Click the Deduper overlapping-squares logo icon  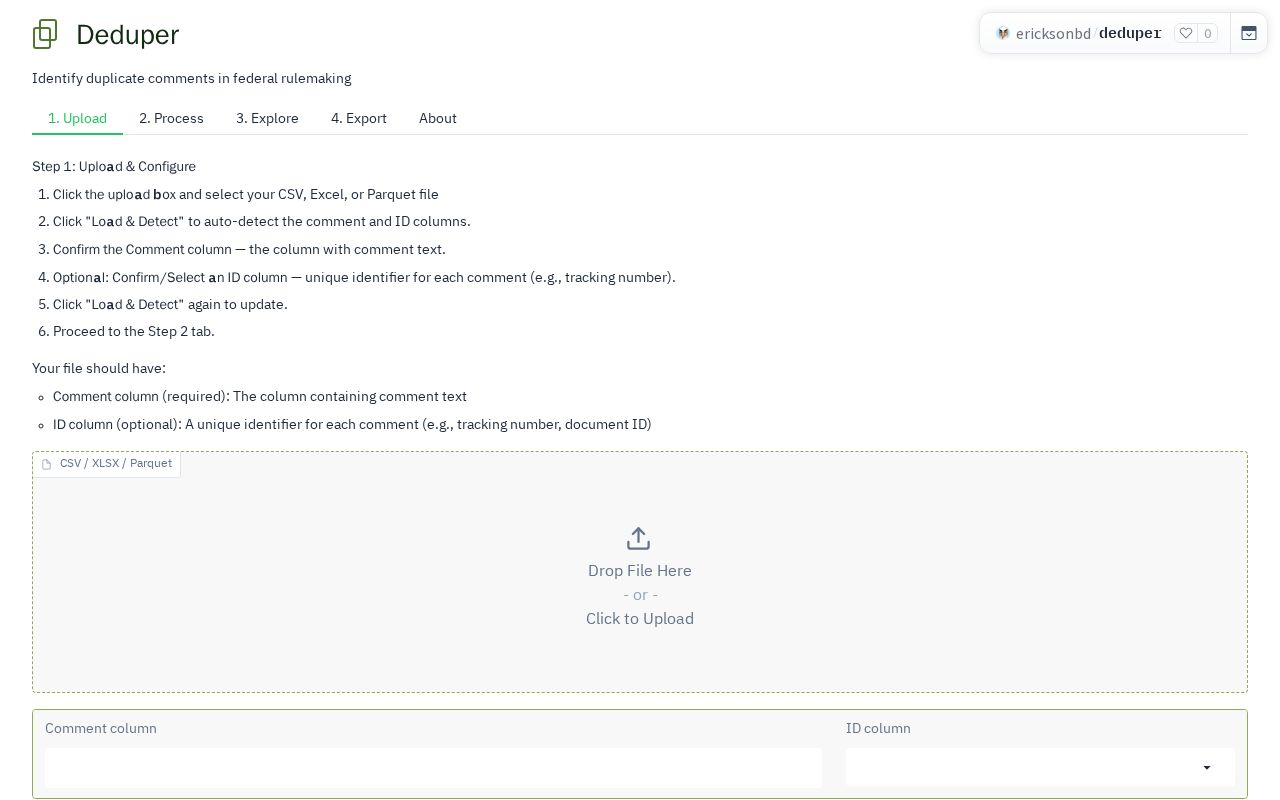pos(45,34)
